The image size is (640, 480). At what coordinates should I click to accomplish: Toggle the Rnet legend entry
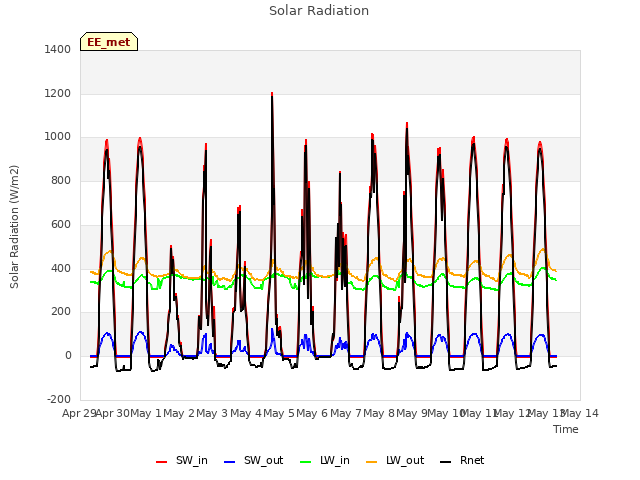click(x=462, y=461)
